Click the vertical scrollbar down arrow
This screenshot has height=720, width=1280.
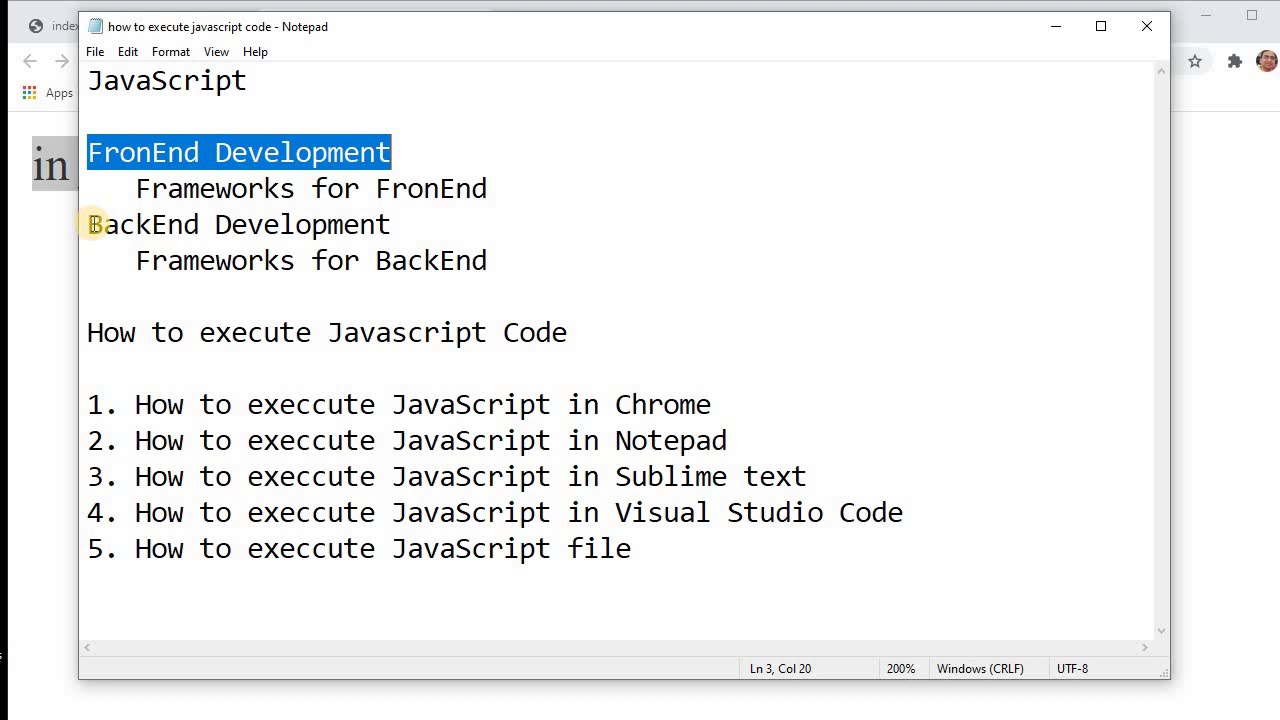click(x=1161, y=631)
